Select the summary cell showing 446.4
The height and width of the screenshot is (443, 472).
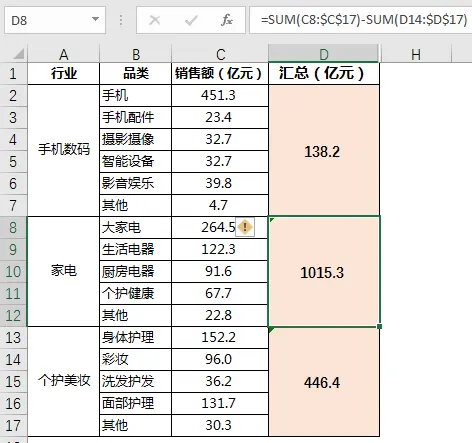point(324,382)
